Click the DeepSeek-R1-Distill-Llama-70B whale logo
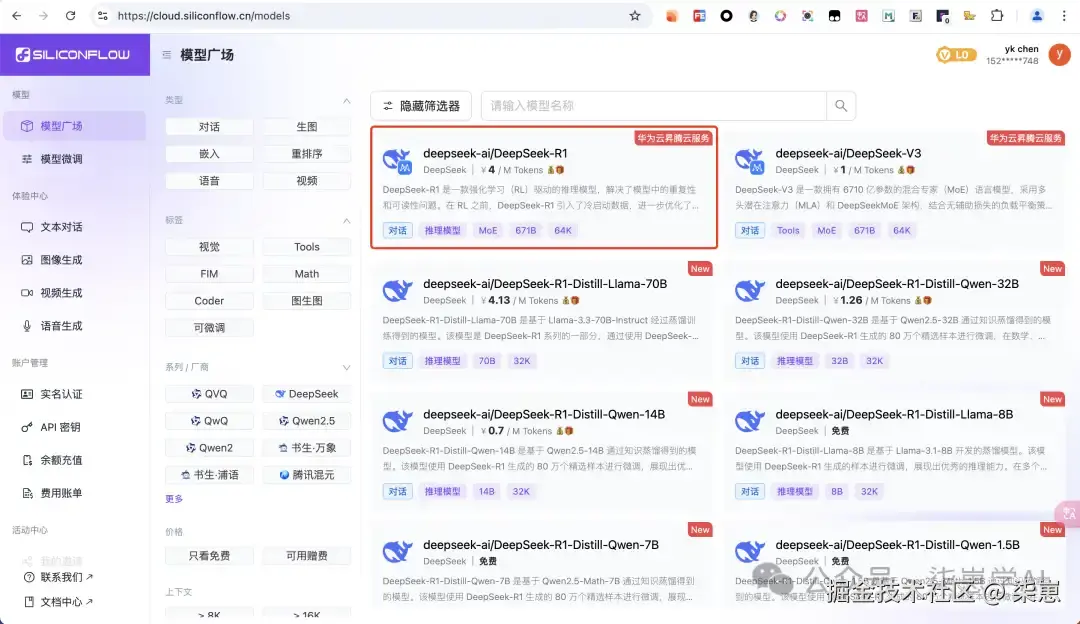Image resolution: width=1080 pixels, height=624 pixels. click(397, 291)
